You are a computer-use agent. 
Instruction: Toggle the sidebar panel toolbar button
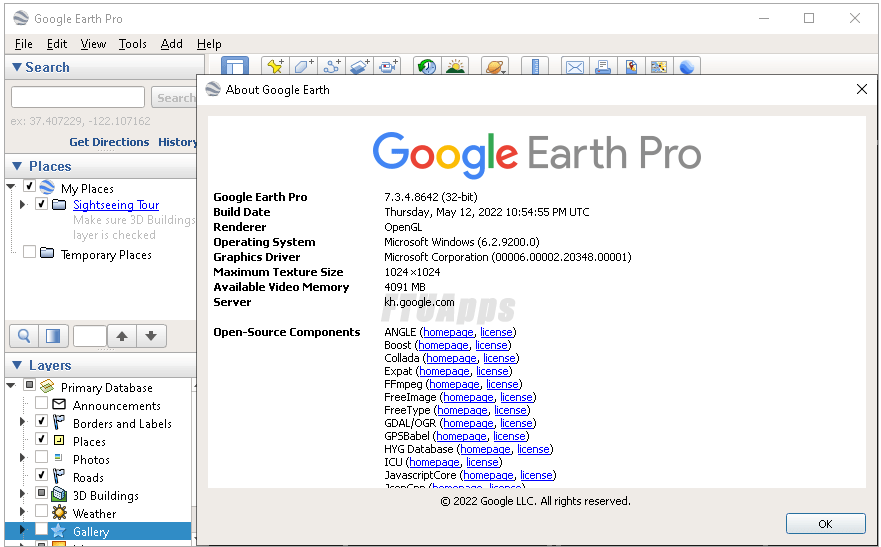point(234,67)
